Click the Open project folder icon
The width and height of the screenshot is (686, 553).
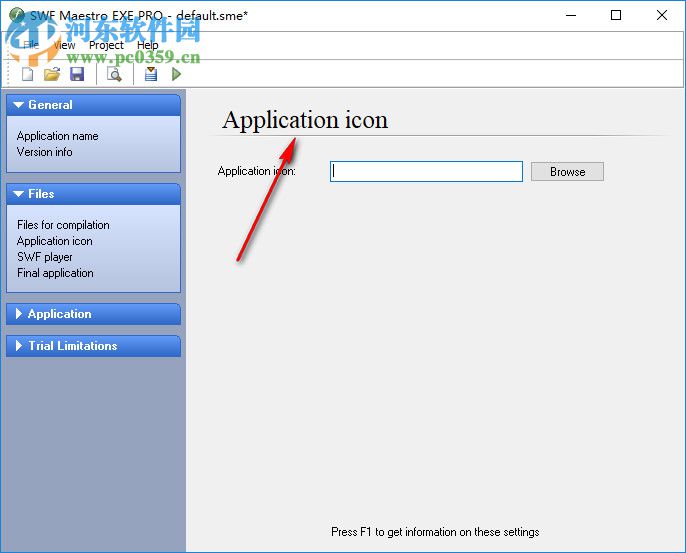[52, 74]
